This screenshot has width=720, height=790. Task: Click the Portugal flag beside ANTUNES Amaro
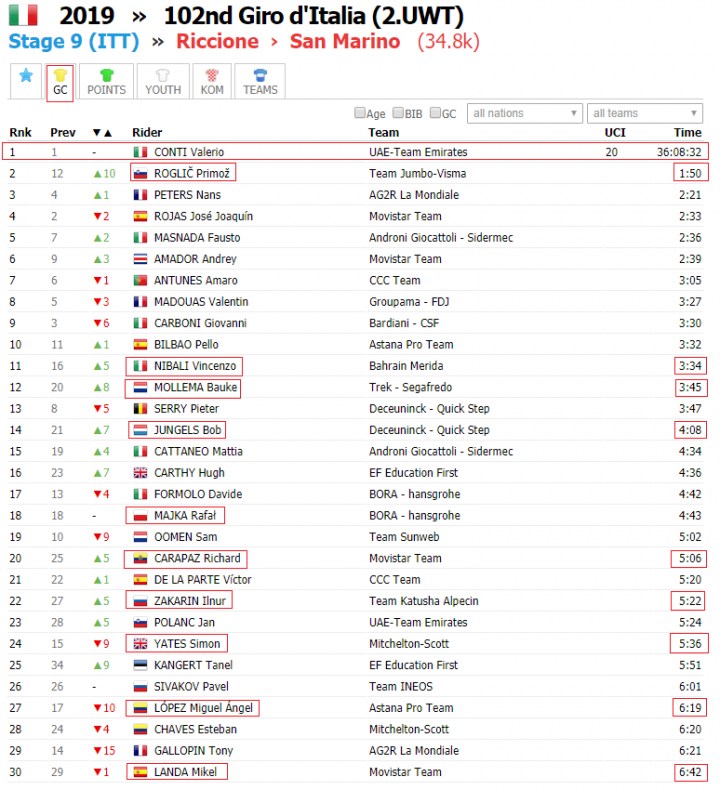coord(140,281)
